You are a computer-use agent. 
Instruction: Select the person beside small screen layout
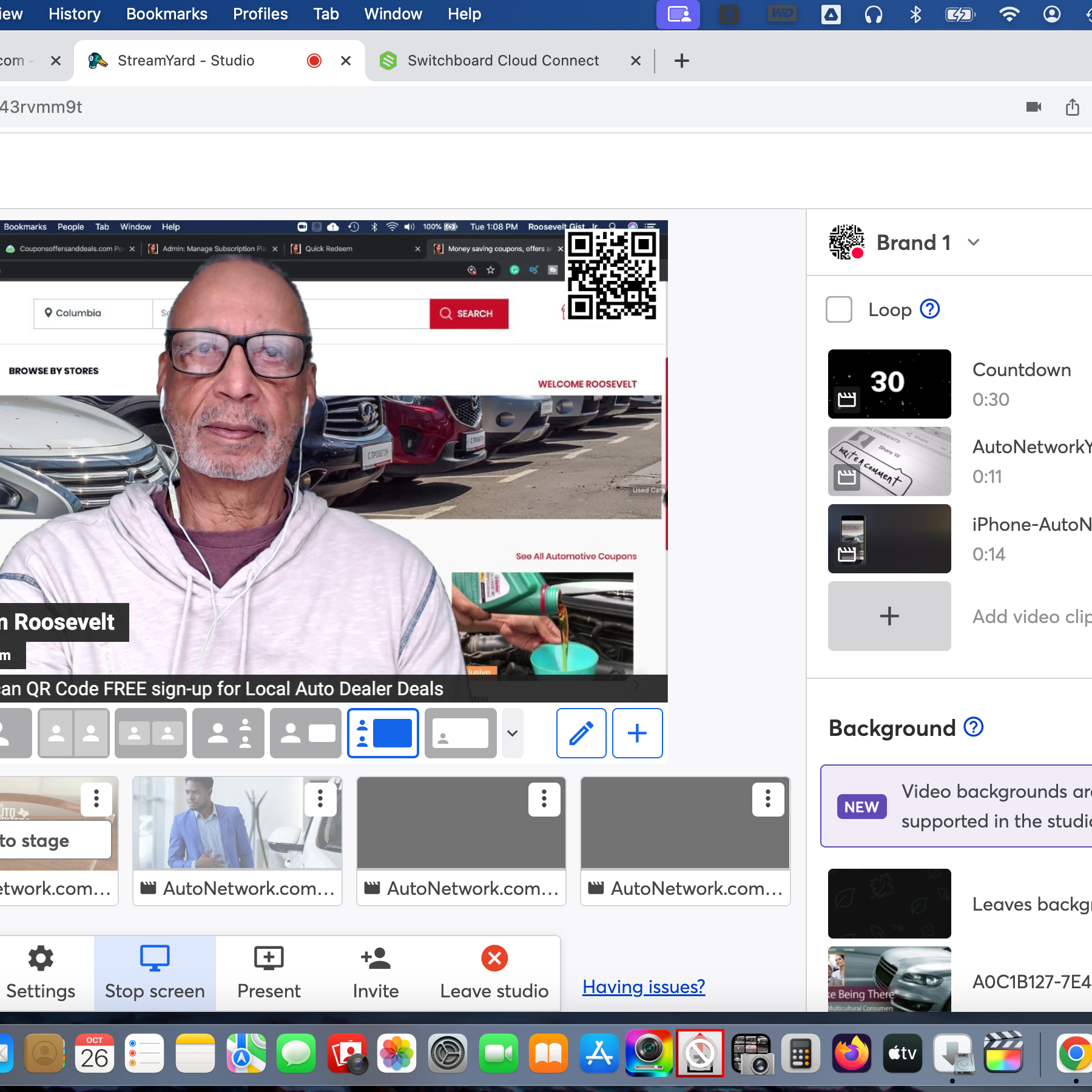[x=306, y=733]
